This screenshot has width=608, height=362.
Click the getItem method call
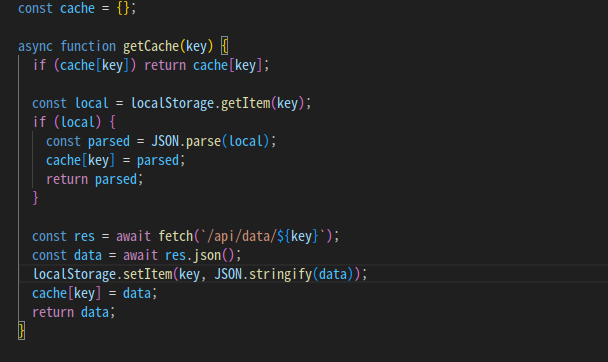245,103
